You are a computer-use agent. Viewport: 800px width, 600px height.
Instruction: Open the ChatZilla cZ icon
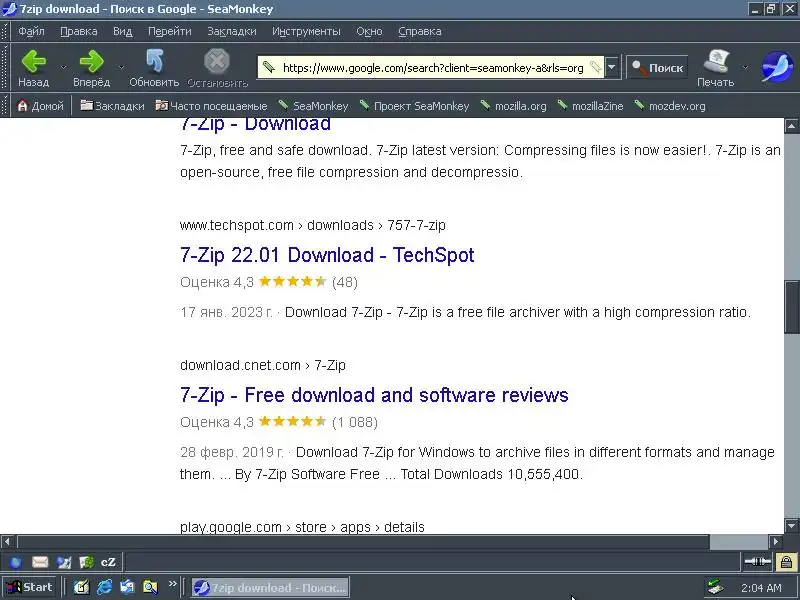pyautogui.click(x=108, y=562)
